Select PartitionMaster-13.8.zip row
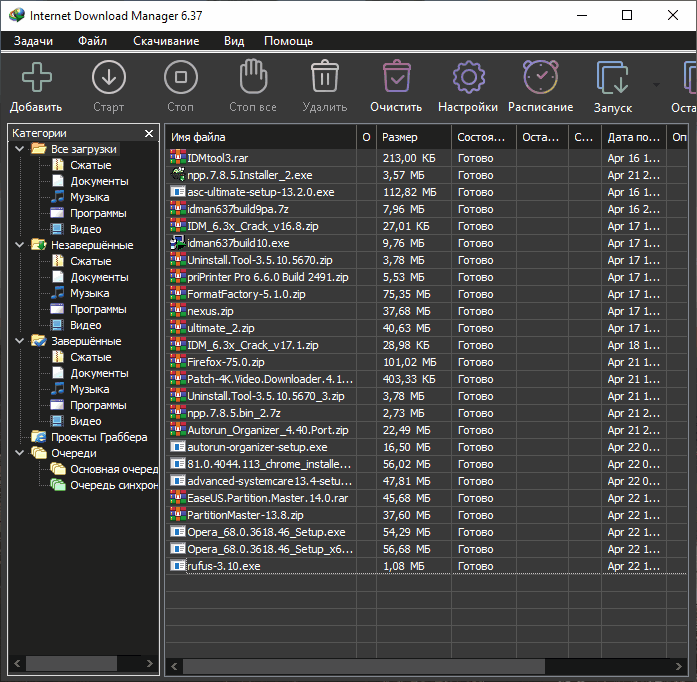The image size is (697, 682). [427, 515]
